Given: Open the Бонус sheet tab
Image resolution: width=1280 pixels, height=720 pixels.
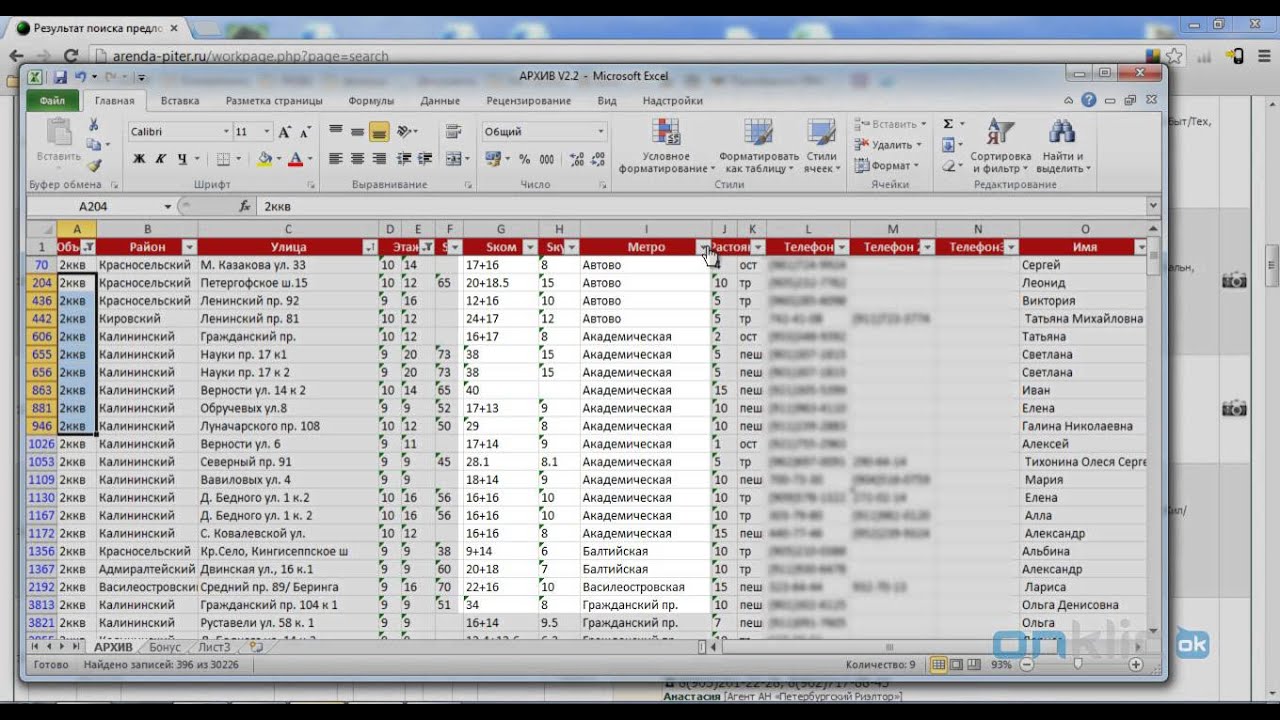Looking at the screenshot, I should click(x=165, y=647).
